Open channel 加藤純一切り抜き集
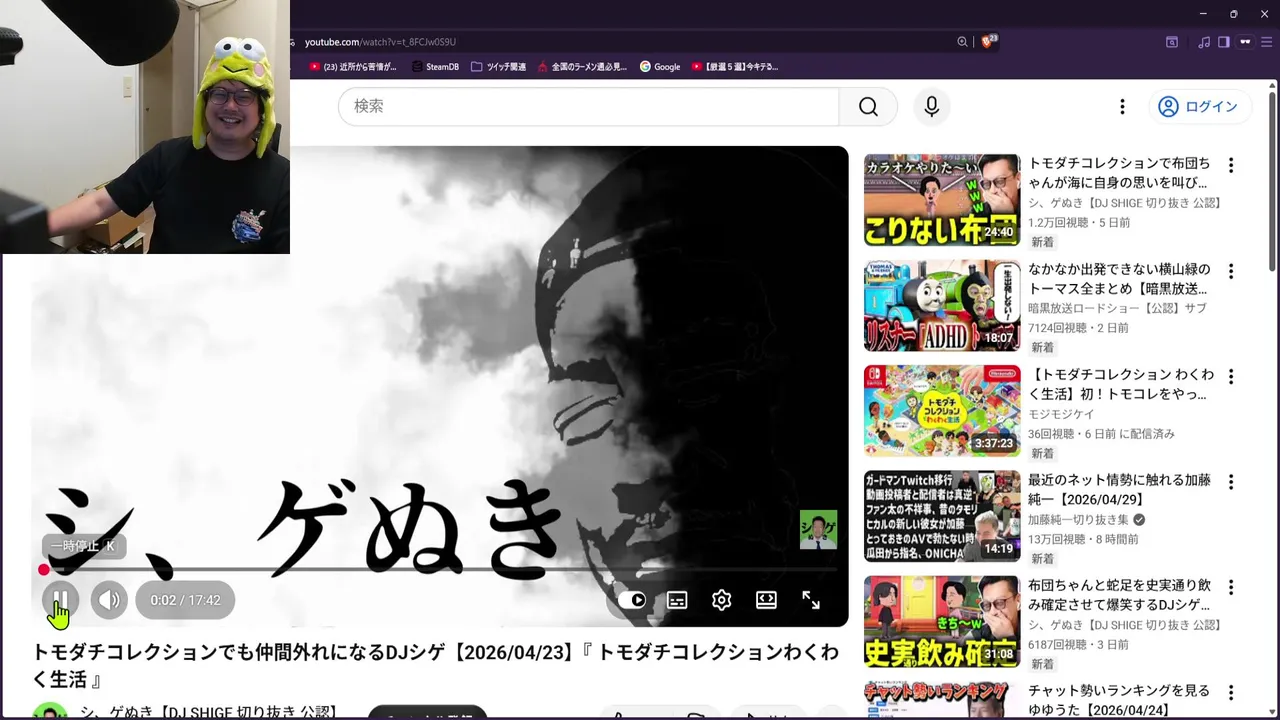The height and width of the screenshot is (720, 1280). (x=1078, y=520)
